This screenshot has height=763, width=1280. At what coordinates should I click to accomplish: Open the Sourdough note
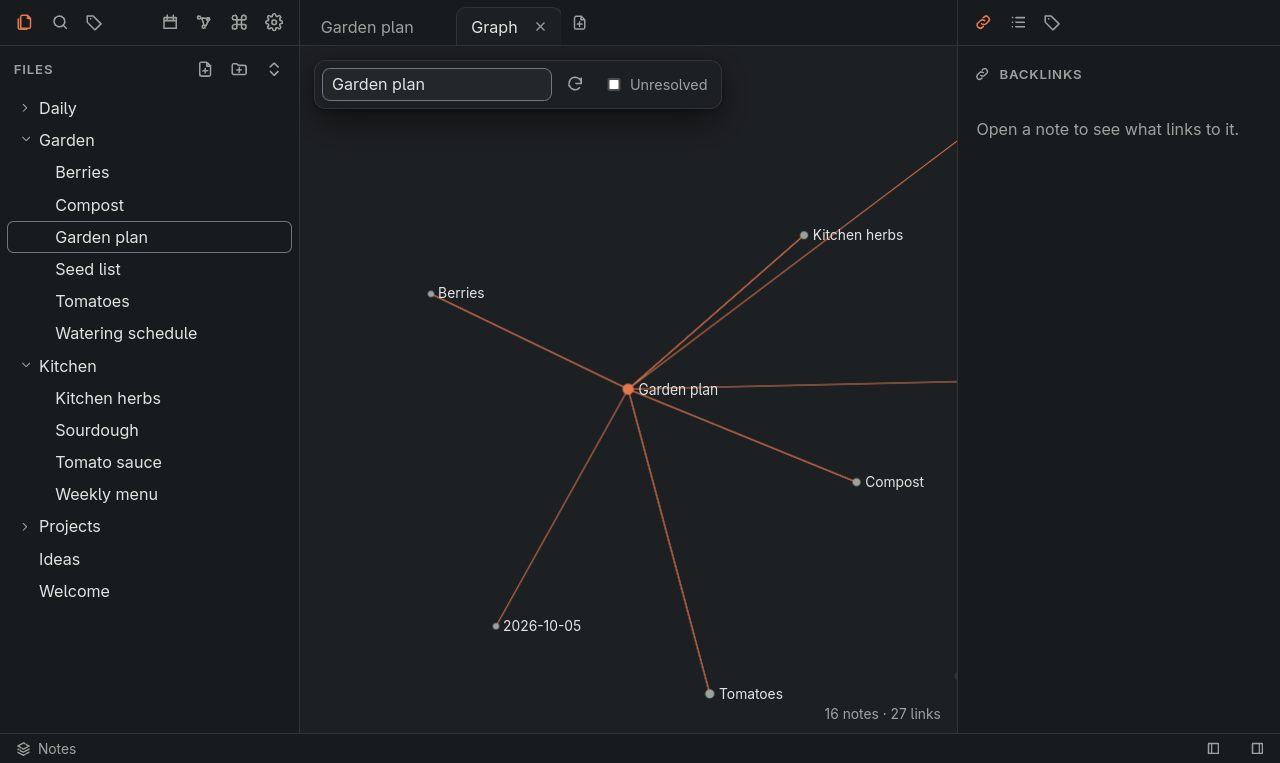(149, 430)
